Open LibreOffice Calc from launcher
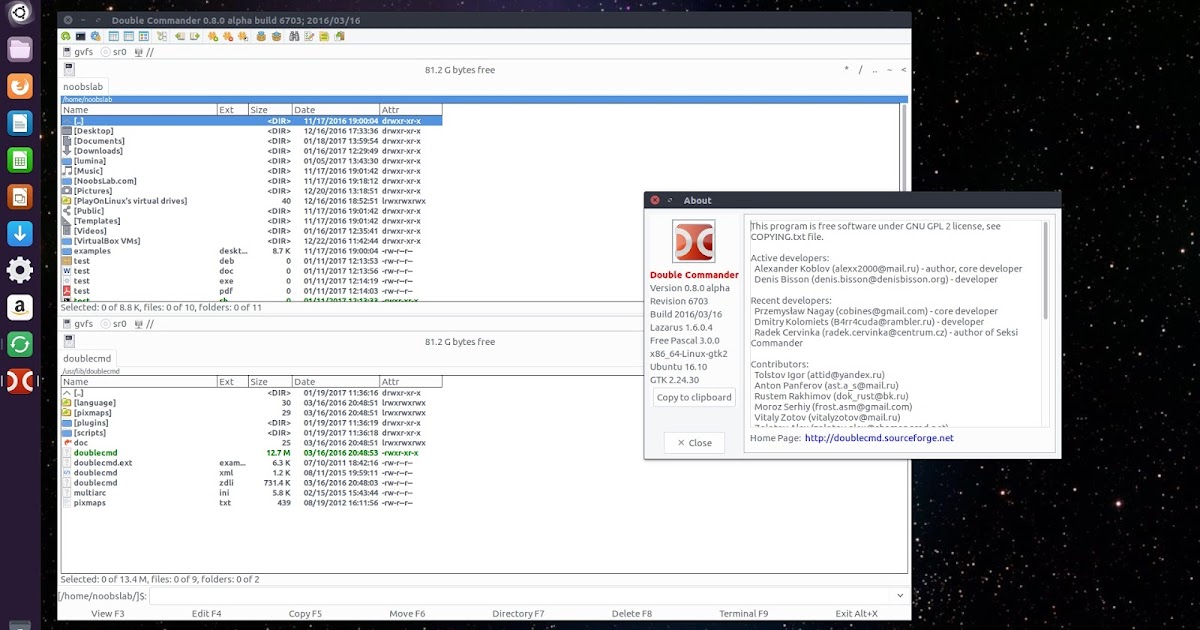Screen dimensions: 1200x630 tap(20, 160)
